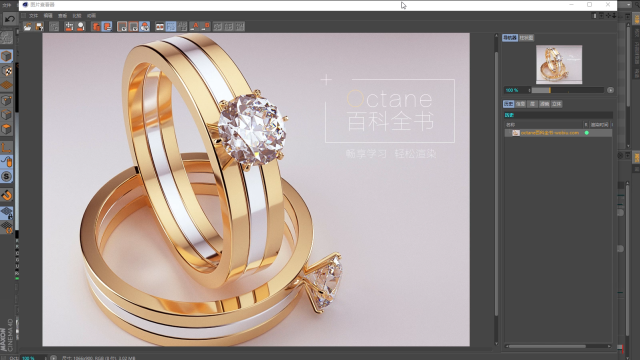Click the 100 % zoom field in status bar
The image size is (640, 360).
33,358
